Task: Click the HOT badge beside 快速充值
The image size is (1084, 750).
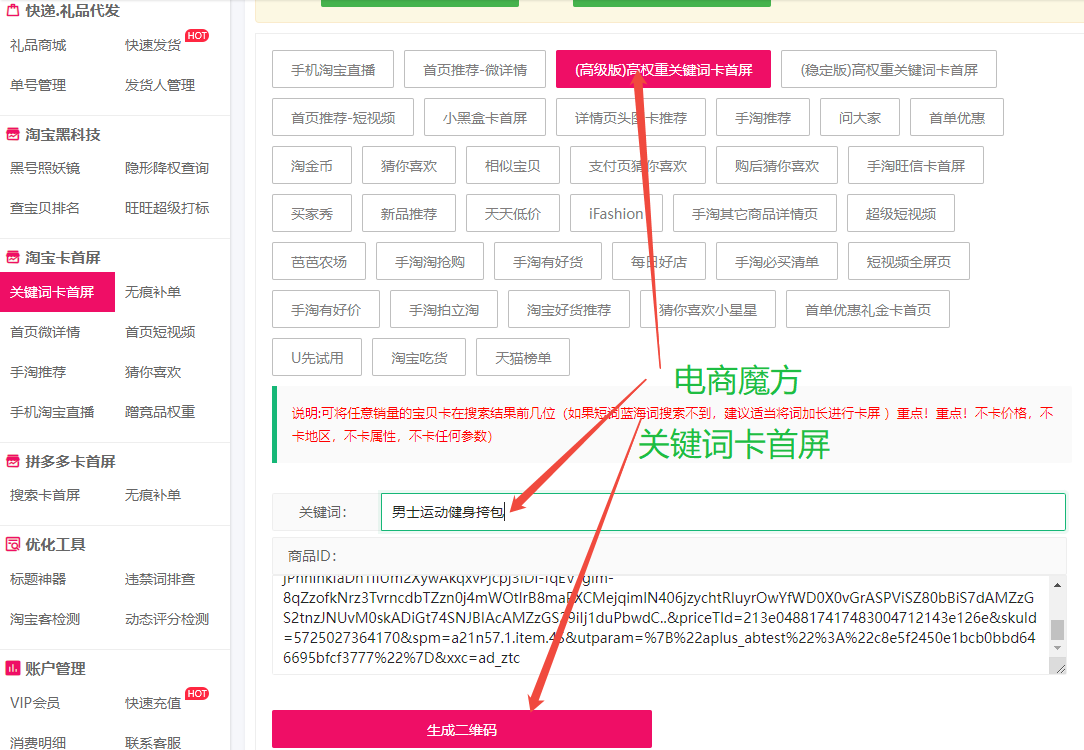Action: (x=197, y=693)
